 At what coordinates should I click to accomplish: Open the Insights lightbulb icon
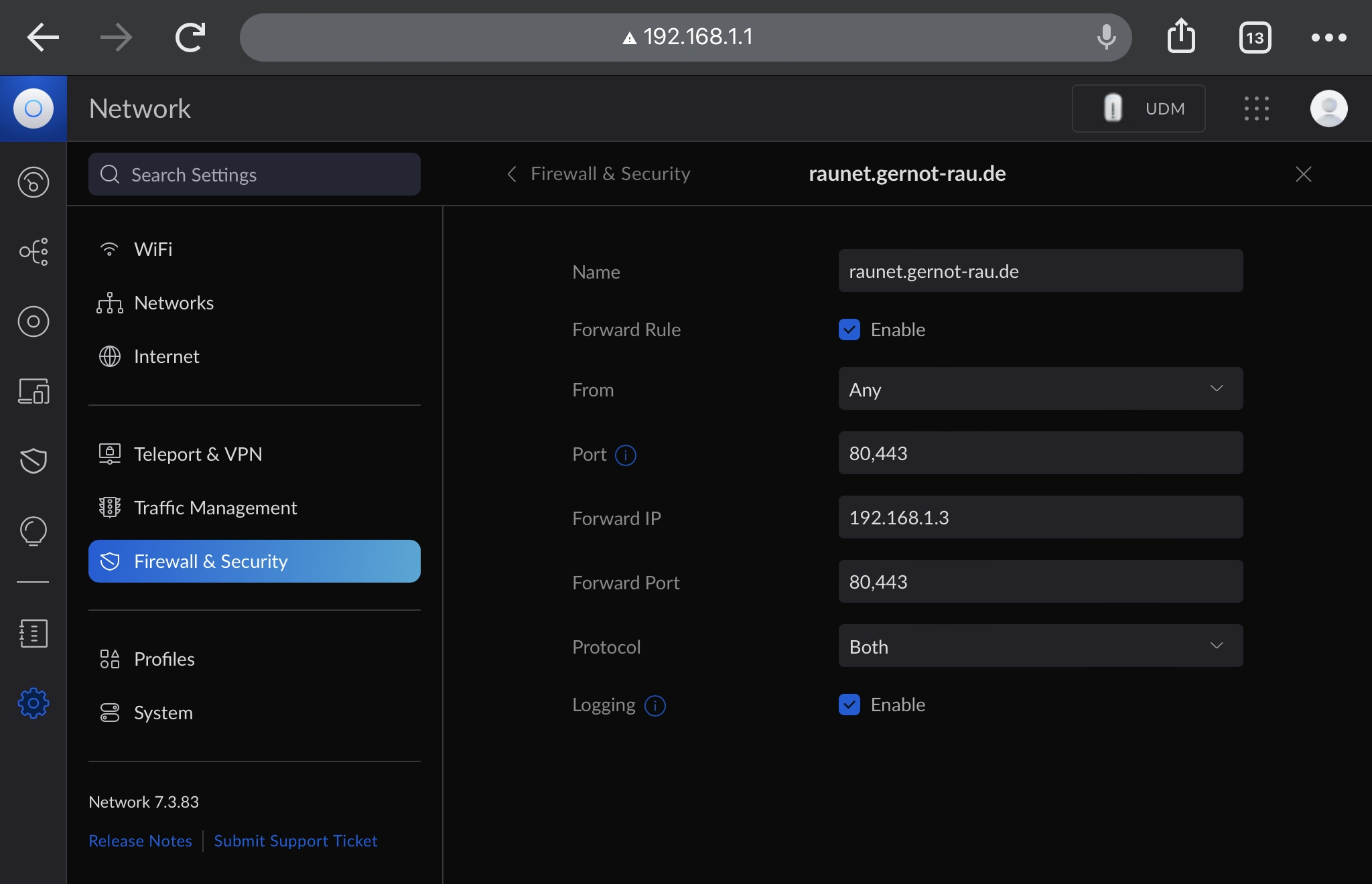[33, 532]
